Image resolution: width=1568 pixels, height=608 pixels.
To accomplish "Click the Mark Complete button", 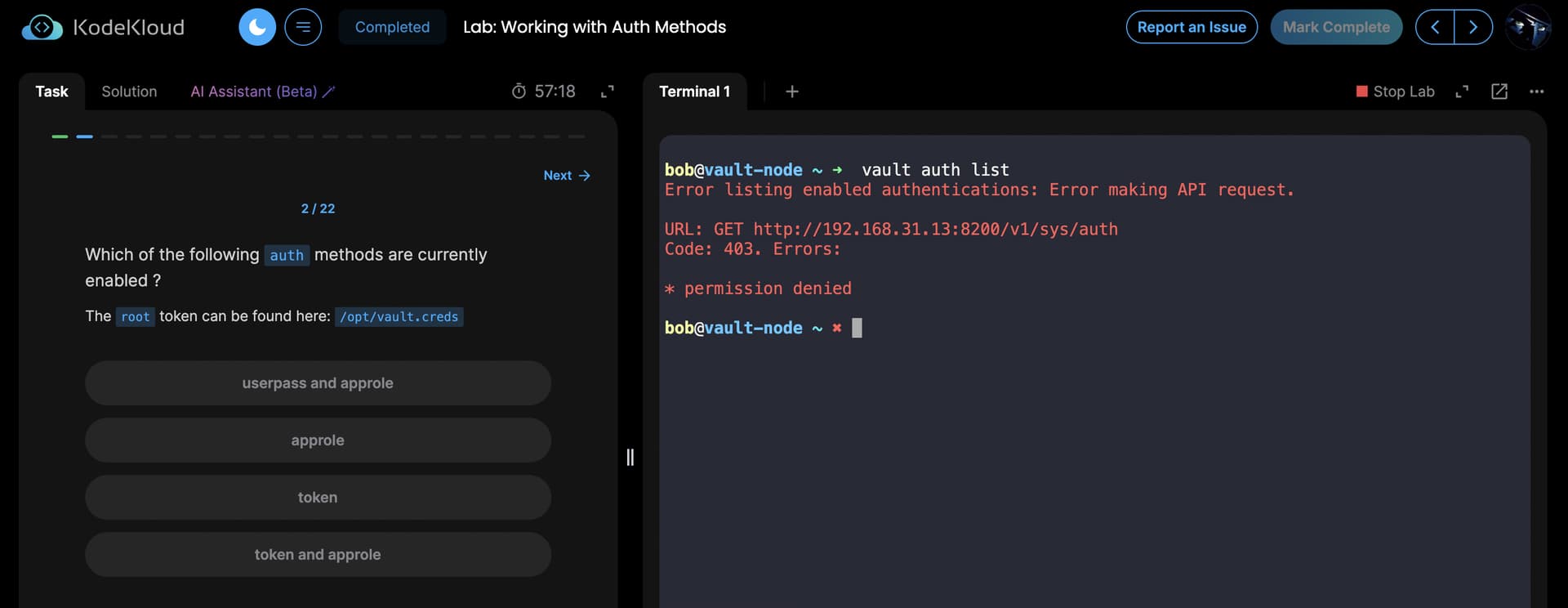I will [1336, 27].
